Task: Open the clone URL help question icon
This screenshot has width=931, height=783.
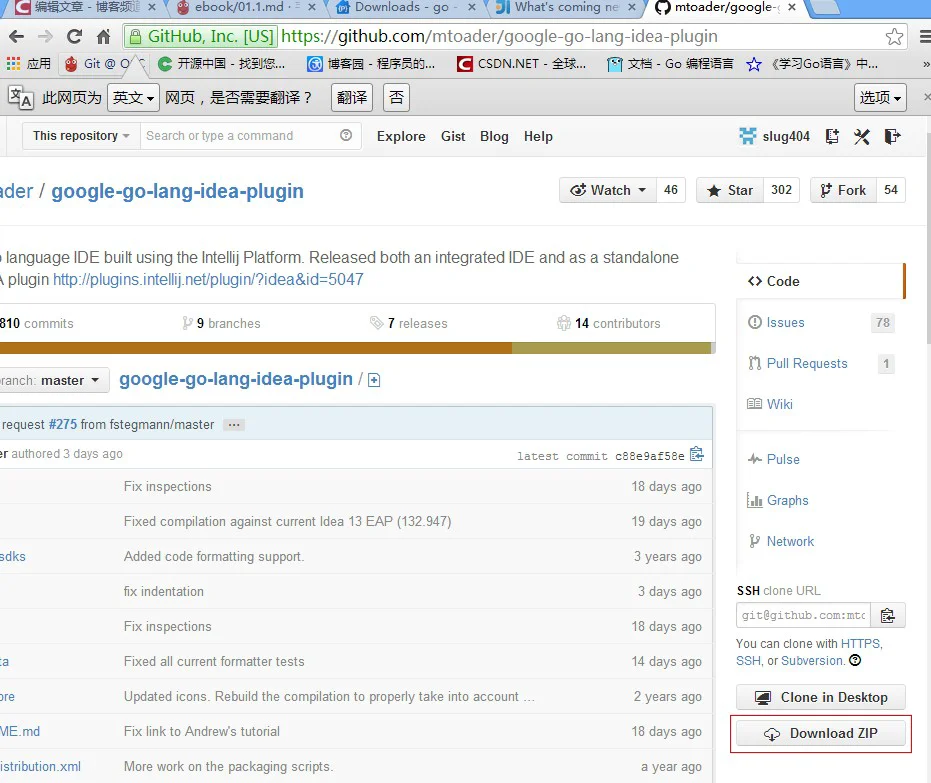Action: click(x=855, y=660)
